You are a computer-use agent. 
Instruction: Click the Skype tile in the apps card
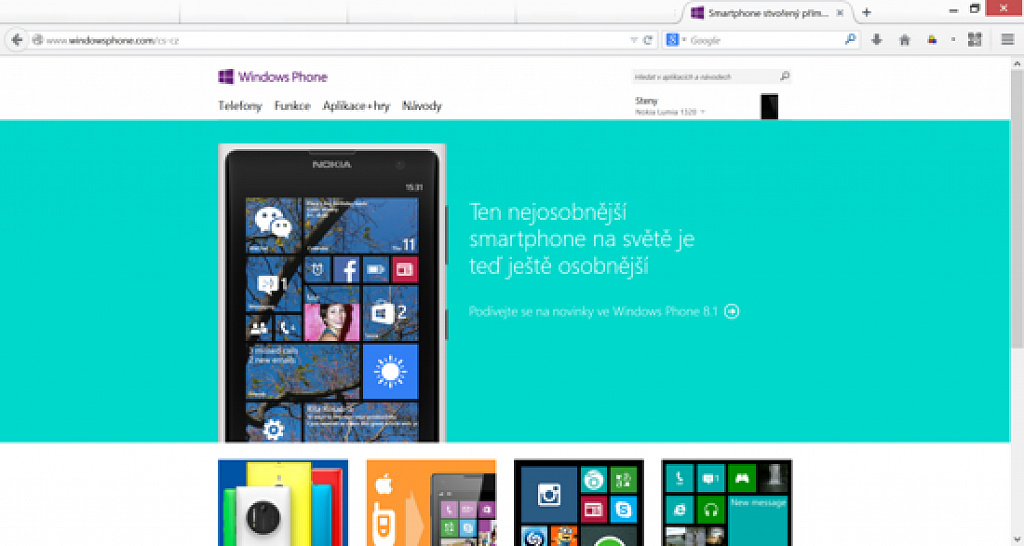click(x=624, y=510)
